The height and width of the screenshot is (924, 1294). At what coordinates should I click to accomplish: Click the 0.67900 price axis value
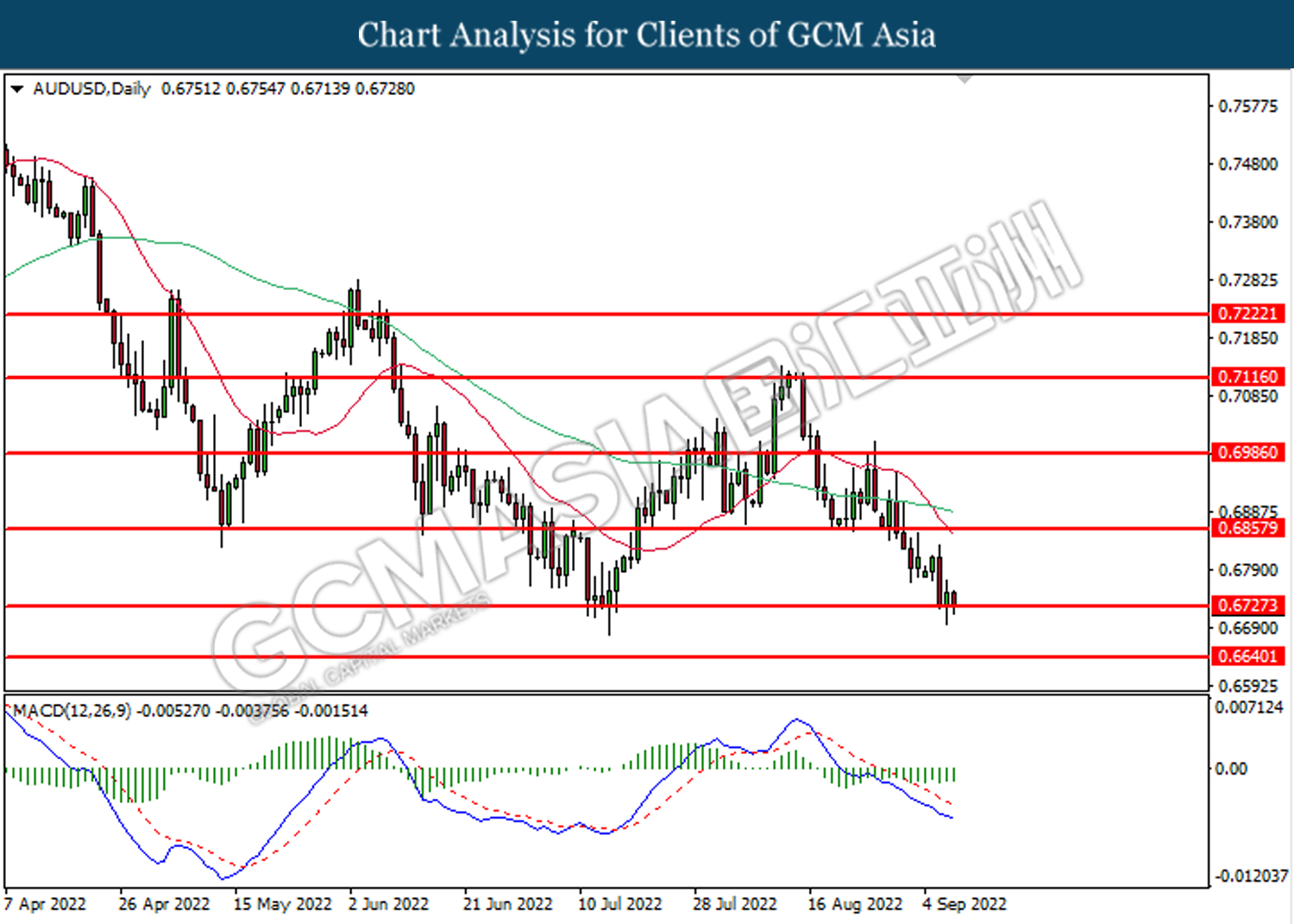1247,570
